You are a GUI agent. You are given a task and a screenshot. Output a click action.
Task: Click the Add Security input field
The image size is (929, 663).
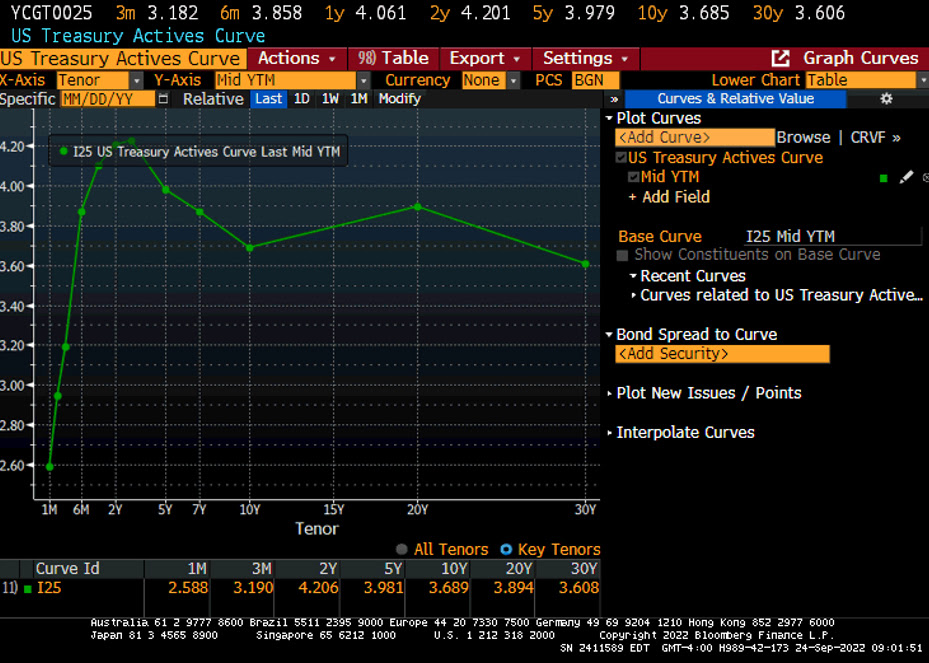click(722, 354)
